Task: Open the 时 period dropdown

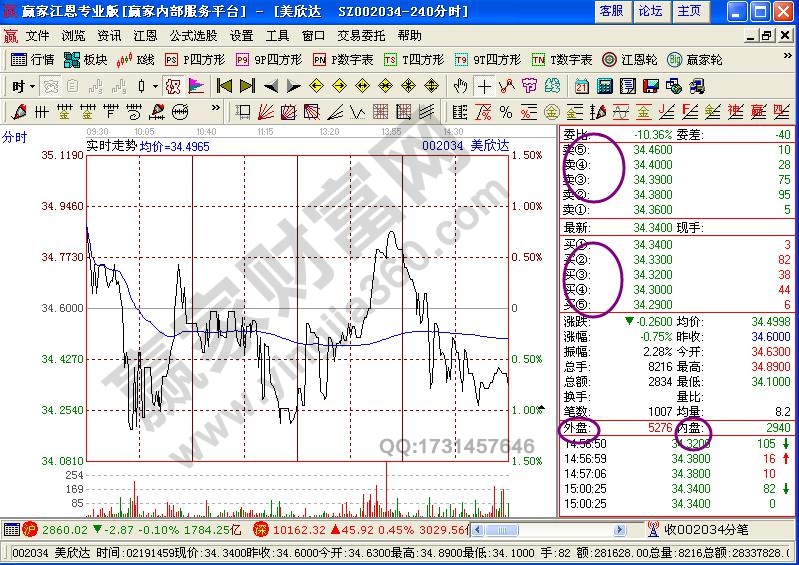Action: coord(22,86)
